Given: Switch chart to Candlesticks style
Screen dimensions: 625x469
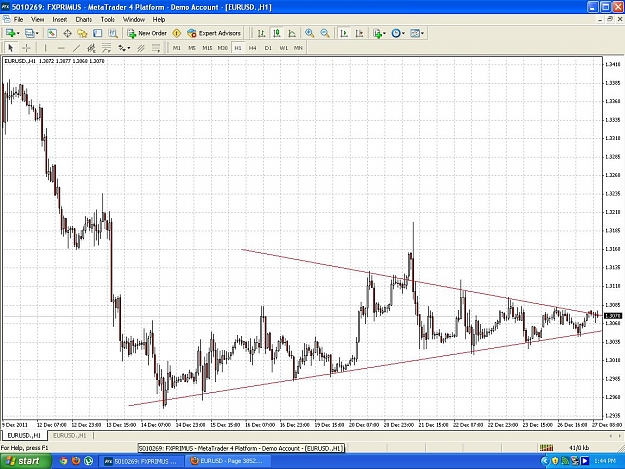Looking at the screenshot, I should click(x=277, y=33).
